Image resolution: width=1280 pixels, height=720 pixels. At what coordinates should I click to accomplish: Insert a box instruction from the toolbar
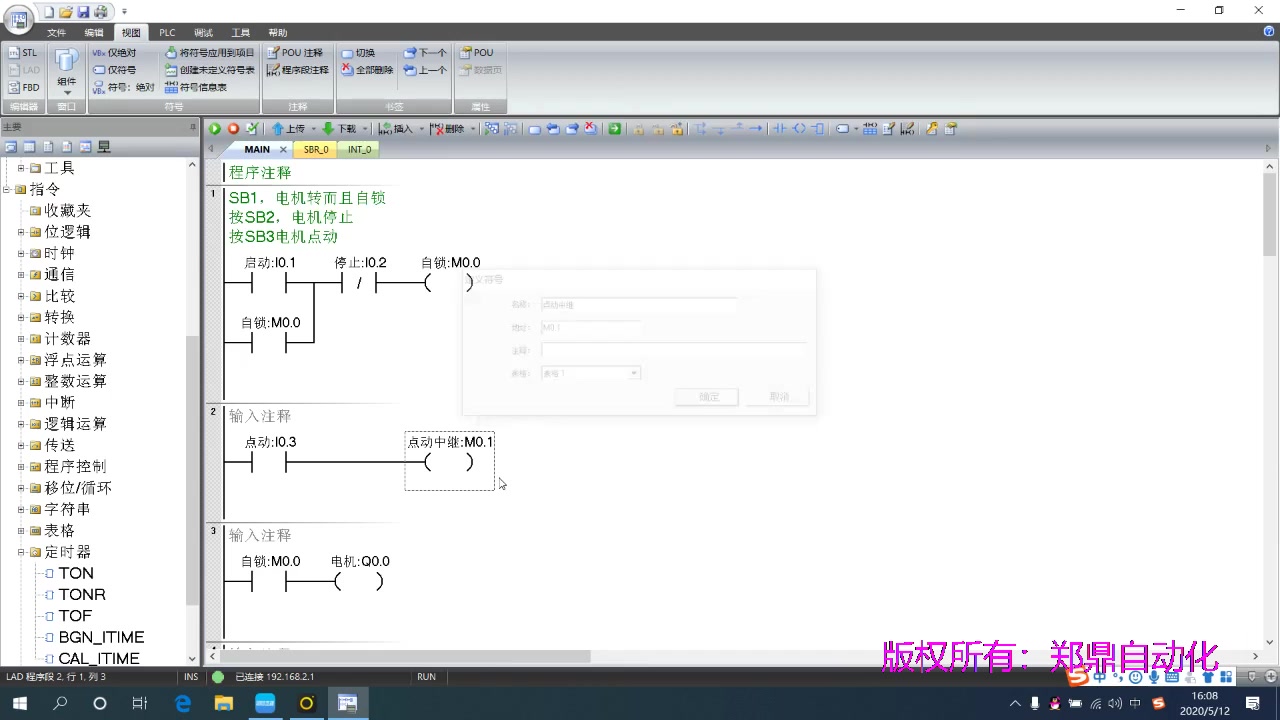click(817, 129)
